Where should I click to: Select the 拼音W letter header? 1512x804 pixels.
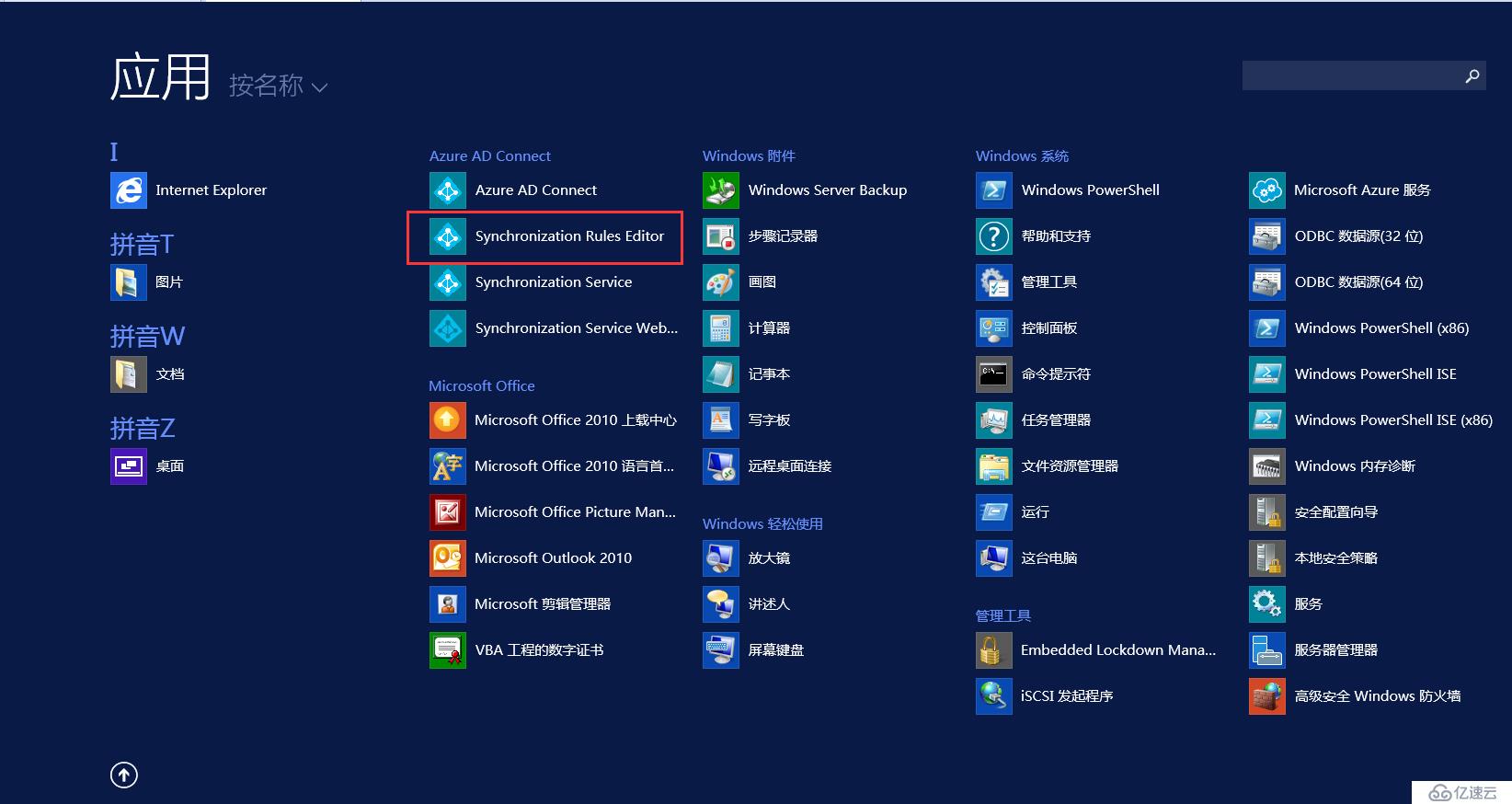(x=147, y=337)
